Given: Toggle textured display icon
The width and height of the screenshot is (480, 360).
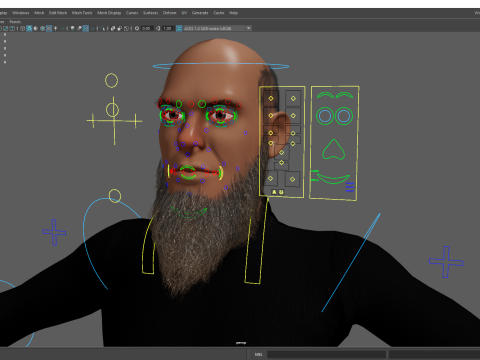Looking at the screenshot, I should [x=49, y=29].
